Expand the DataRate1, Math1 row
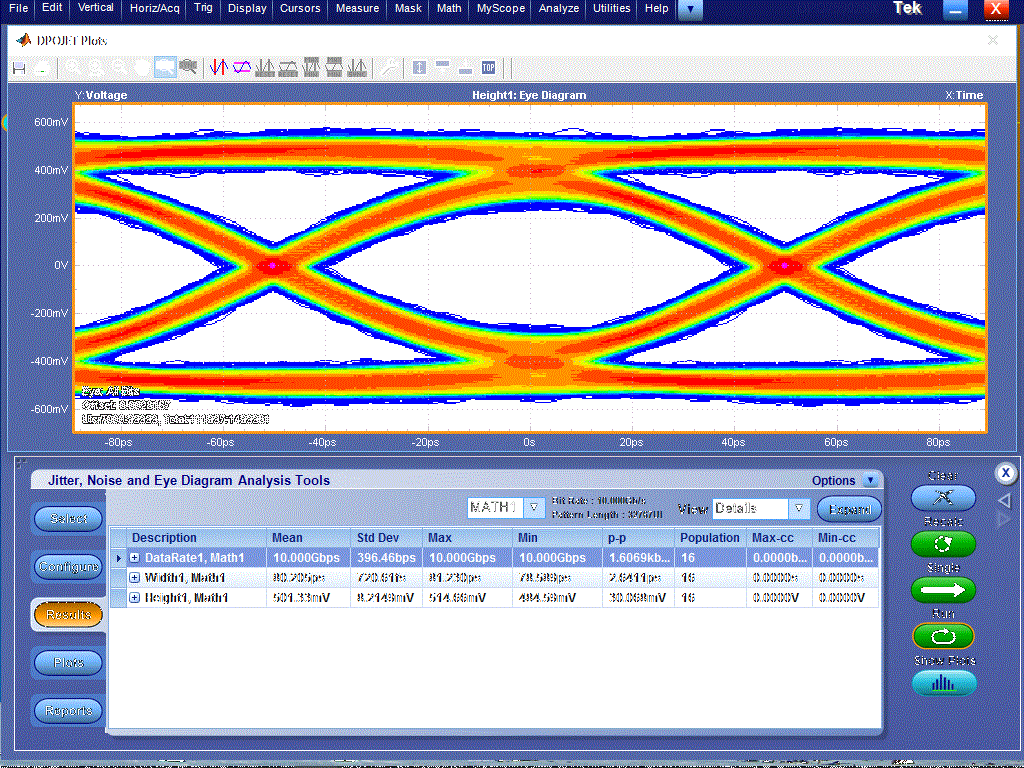This screenshot has height=768, width=1024. (135, 558)
